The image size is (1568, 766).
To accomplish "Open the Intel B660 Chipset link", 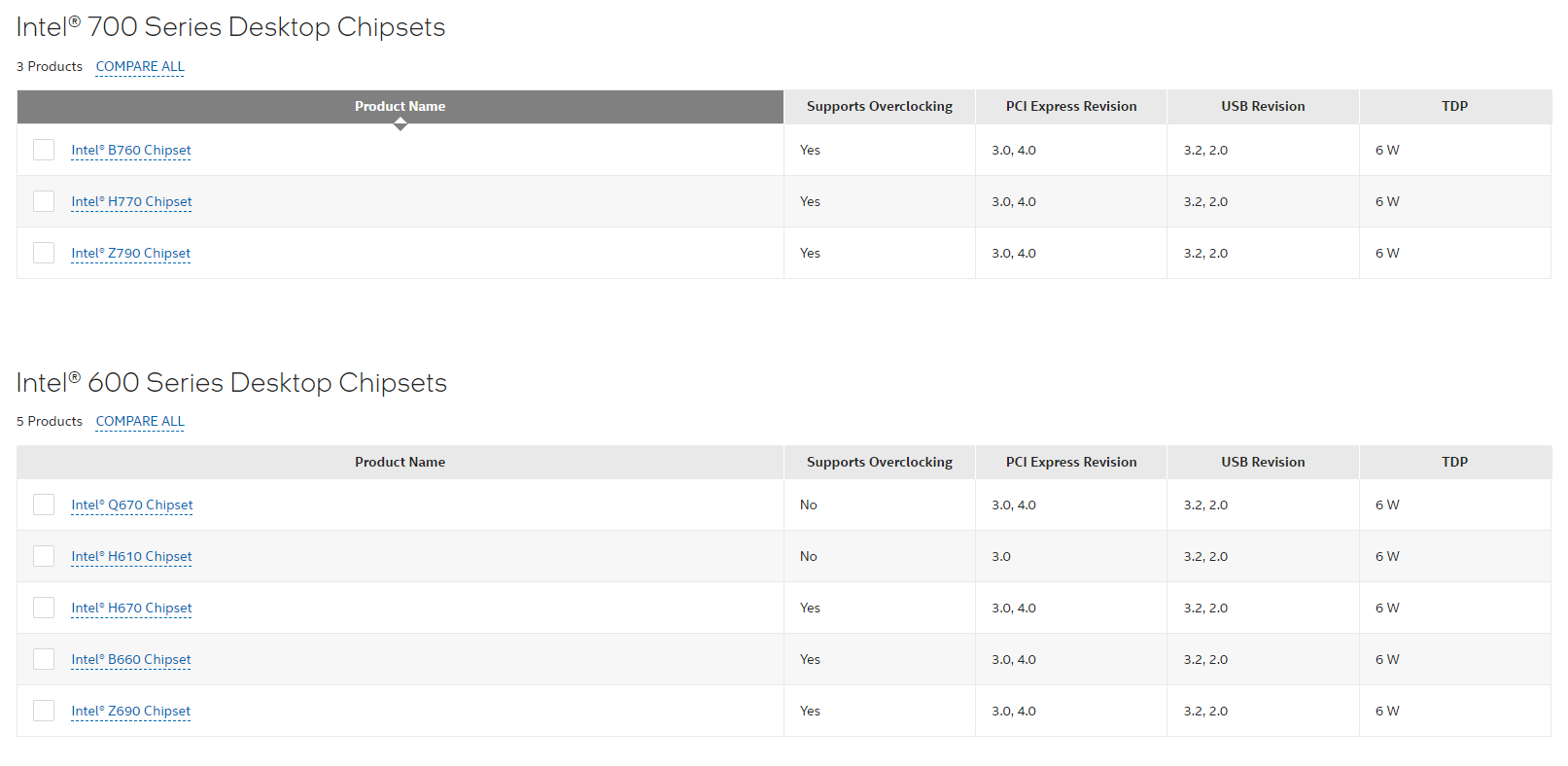I will click(x=131, y=660).
